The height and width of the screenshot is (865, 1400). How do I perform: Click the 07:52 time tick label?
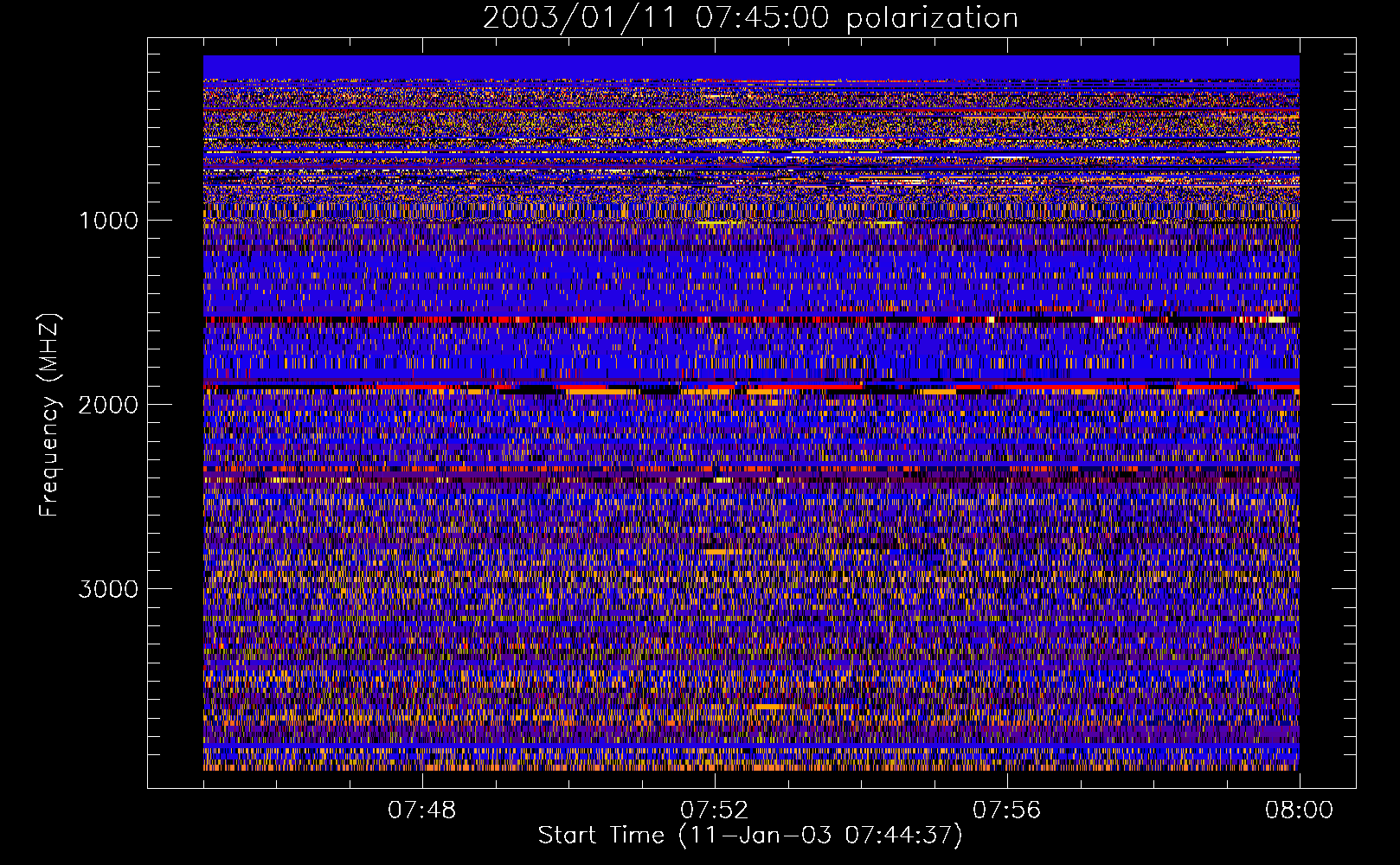click(x=714, y=811)
